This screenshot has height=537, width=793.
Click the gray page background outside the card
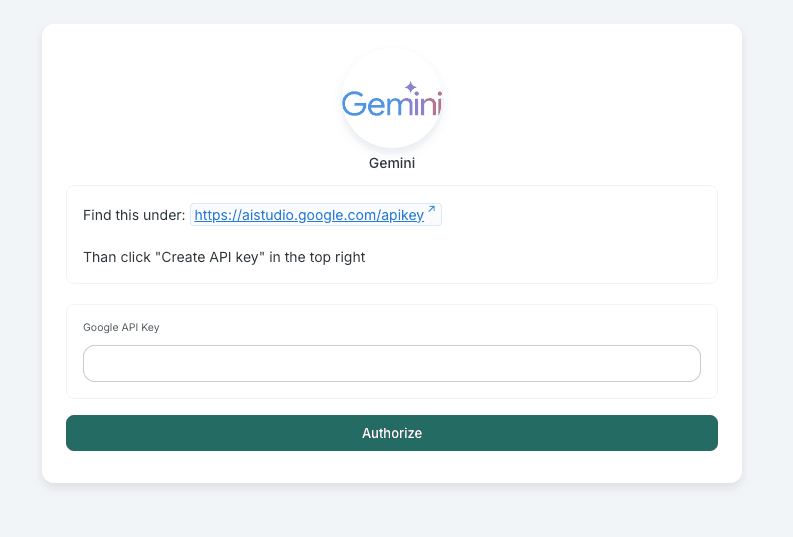768,300
